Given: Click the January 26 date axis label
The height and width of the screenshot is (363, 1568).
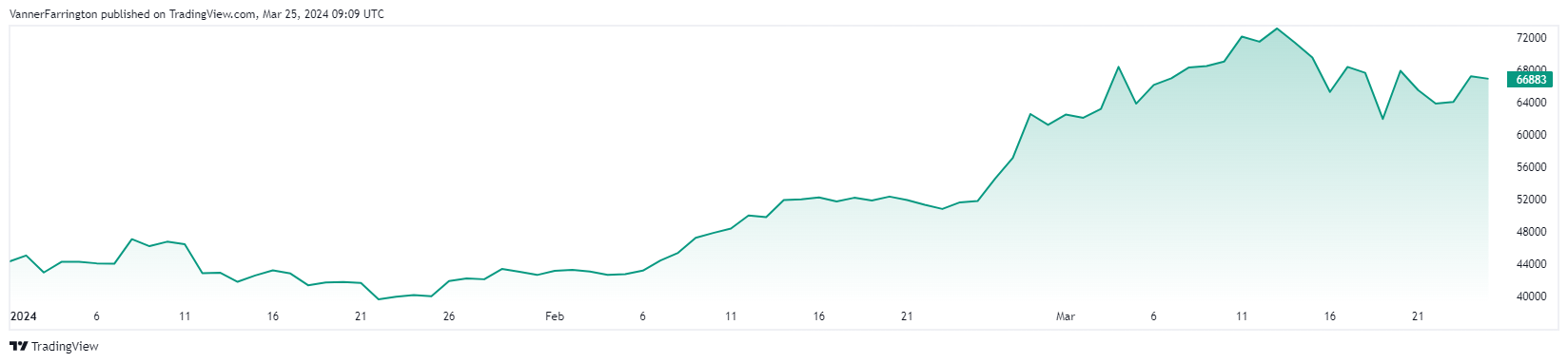Looking at the screenshot, I should point(449,316).
